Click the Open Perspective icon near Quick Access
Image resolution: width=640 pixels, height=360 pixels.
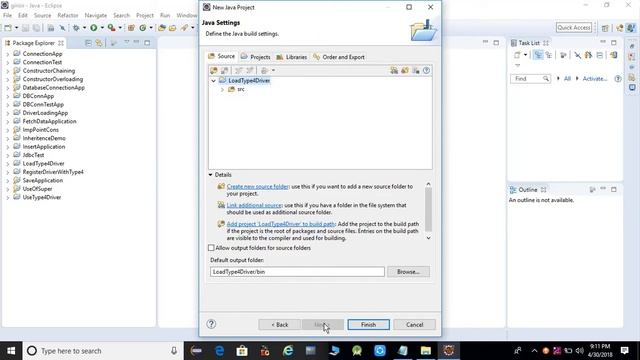pyautogui.click(x=605, y=28)
